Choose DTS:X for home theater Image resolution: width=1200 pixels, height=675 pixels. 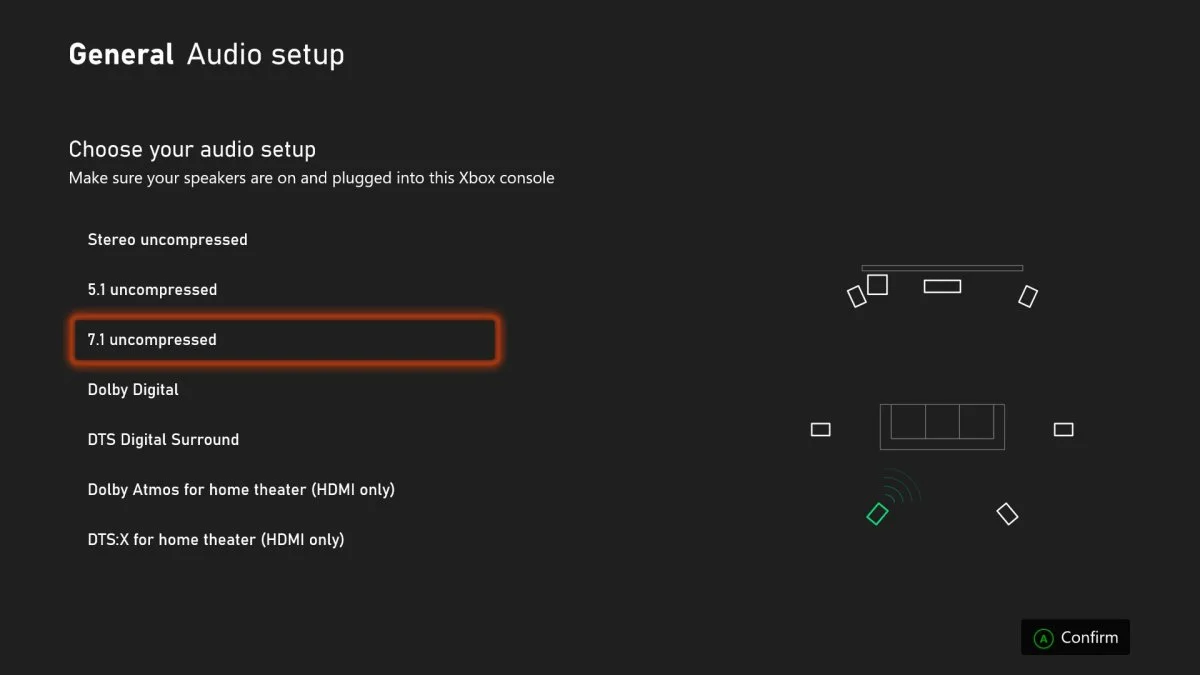pyautogui.click(x=216, y=539)
